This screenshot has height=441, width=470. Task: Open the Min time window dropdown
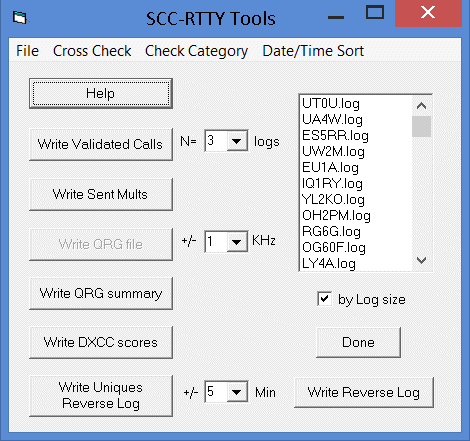click(237, 392)
